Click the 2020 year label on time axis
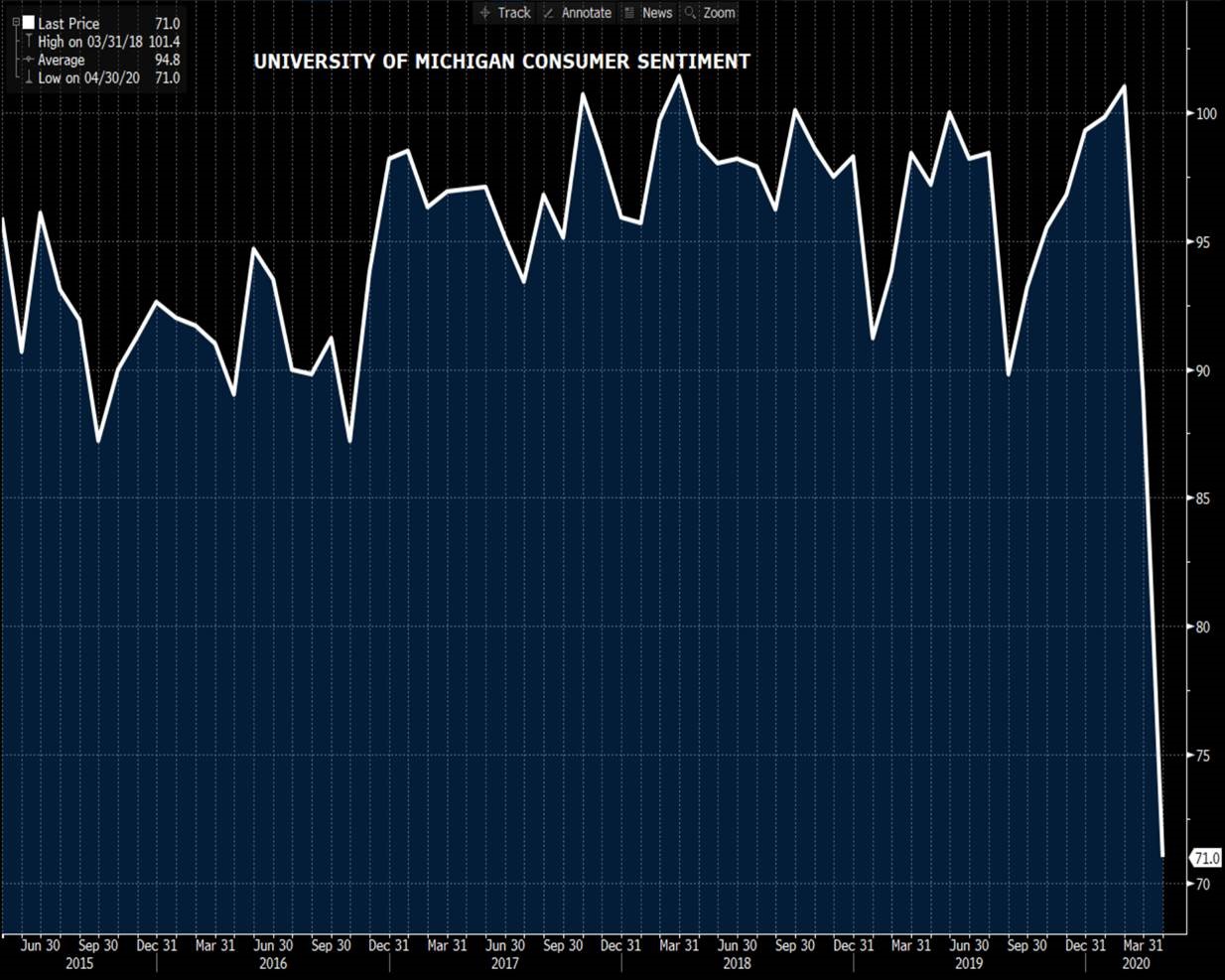This screenshot has height=980, width=1225. coord(1136,963)
